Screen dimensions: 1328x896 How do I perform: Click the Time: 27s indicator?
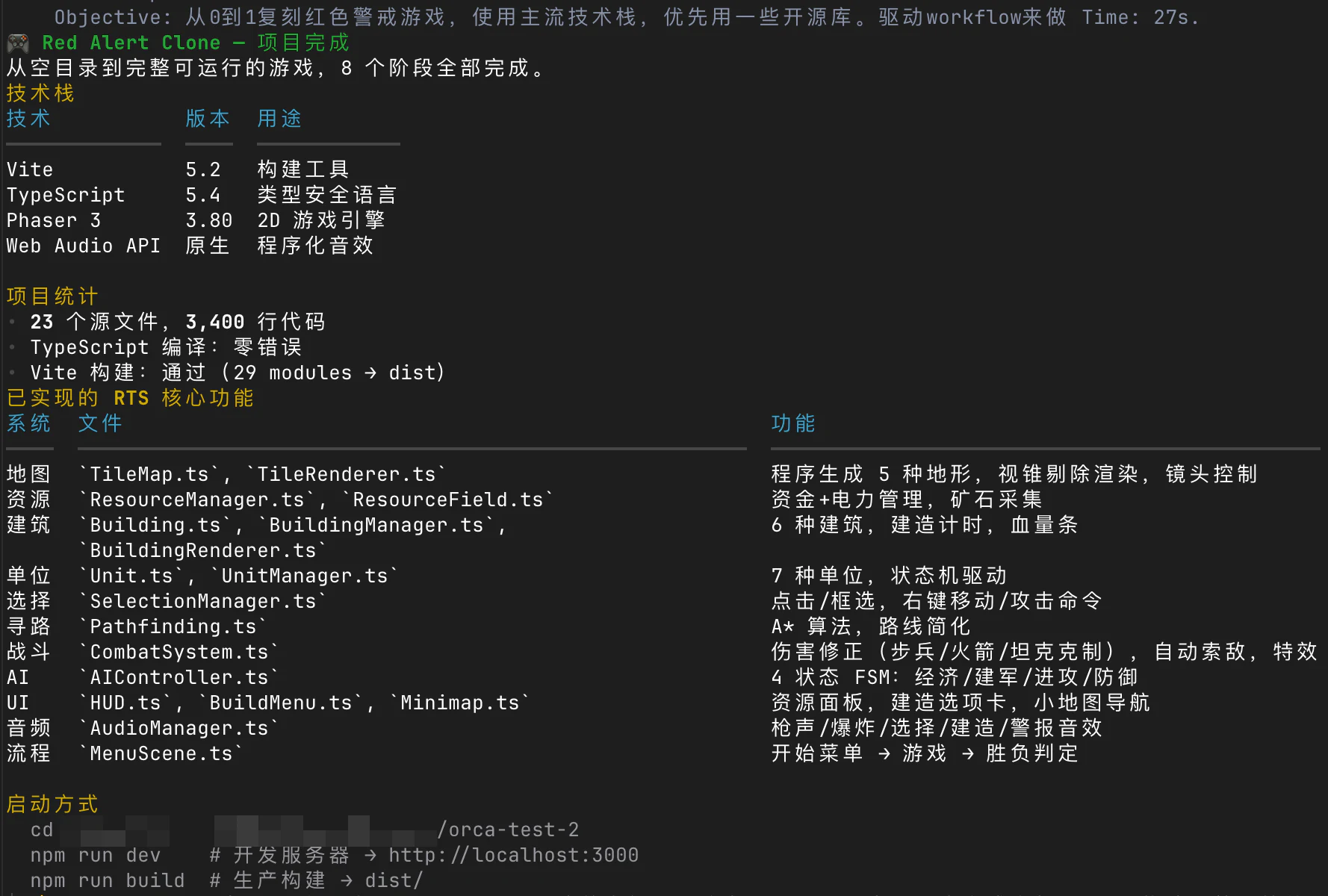(x=1140, y=17)
